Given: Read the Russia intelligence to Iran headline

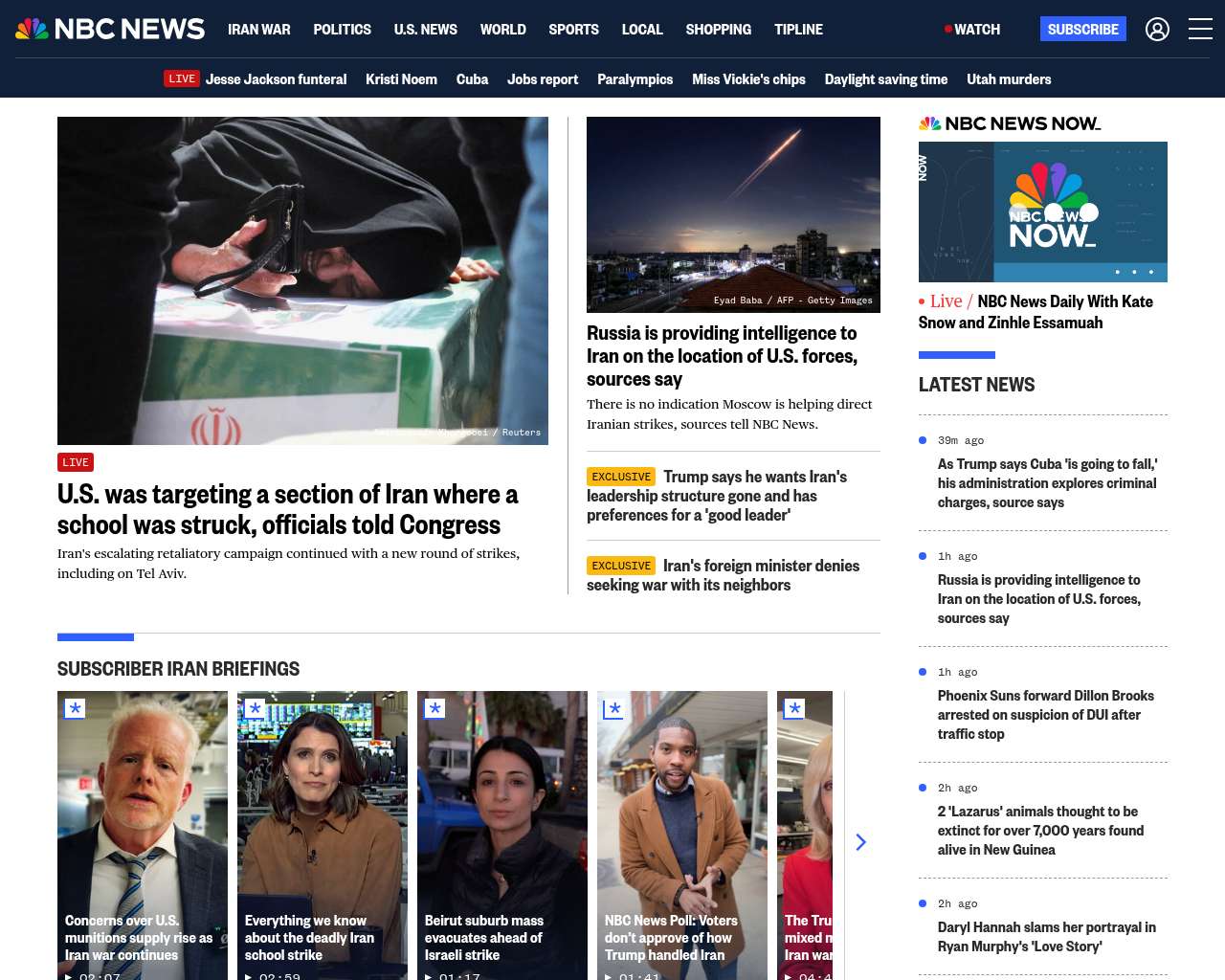Looking at the screenshot, I should click(722, 356).
